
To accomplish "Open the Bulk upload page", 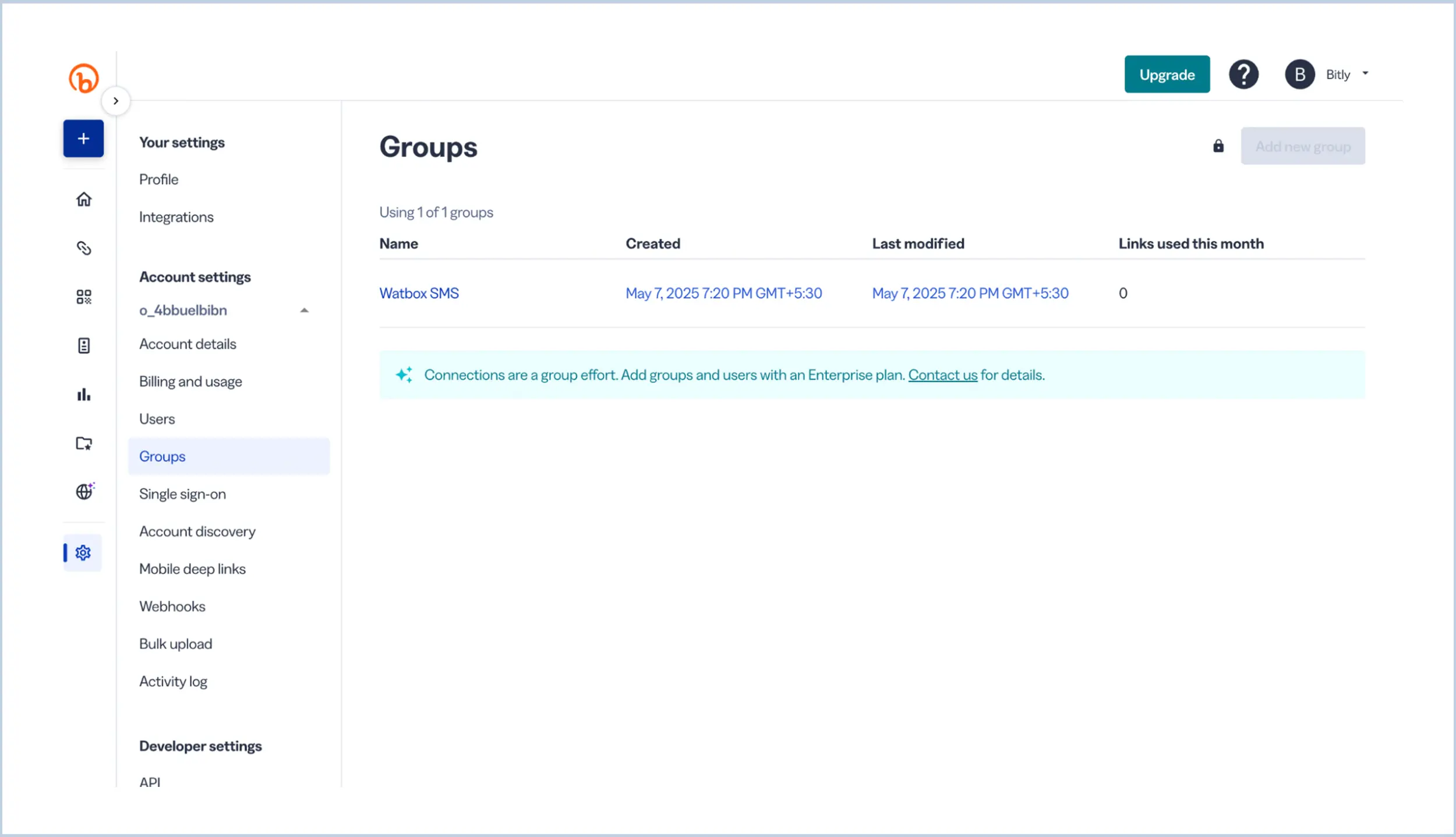I will point(175,644).
